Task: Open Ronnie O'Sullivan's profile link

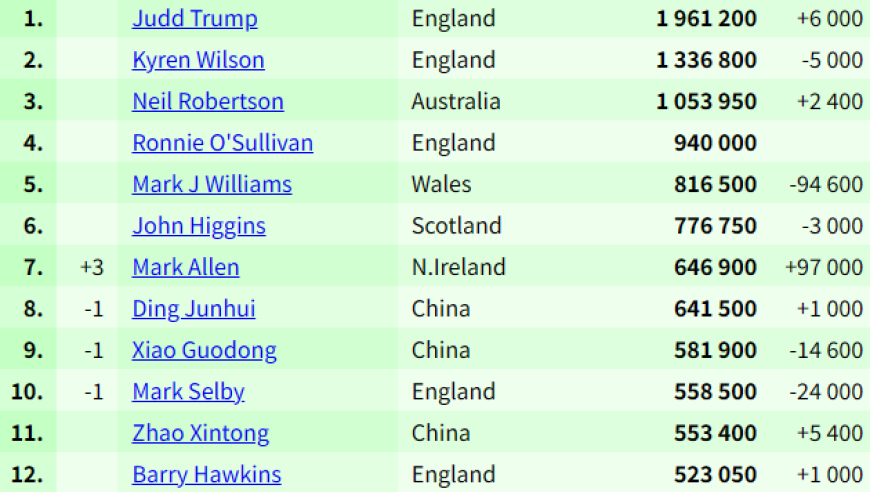Action: click(222, 143)
